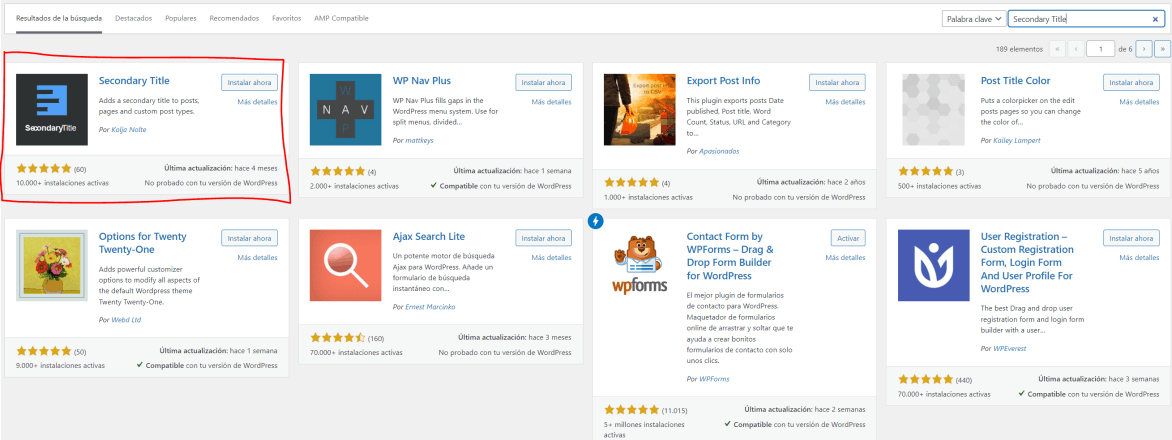1172x440 pixels.
Task: Go to the next results page arrow
Action: click(1144, 49)
